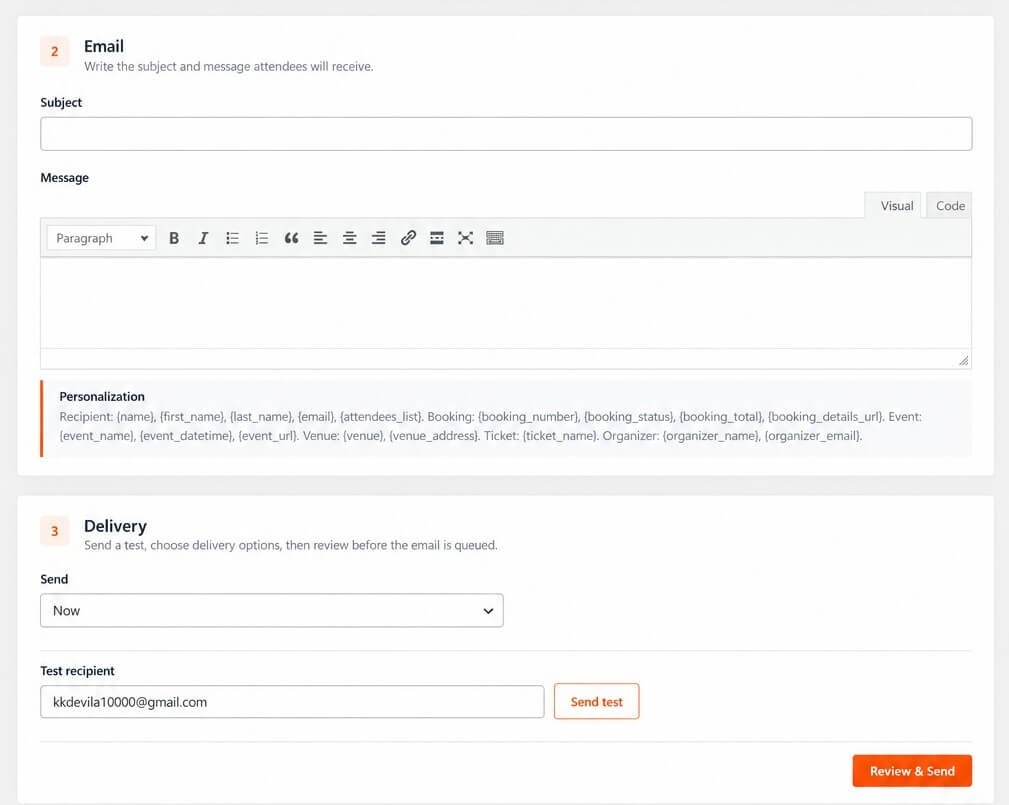
Task: Click the Test recipient label
Action: point(77,671)
